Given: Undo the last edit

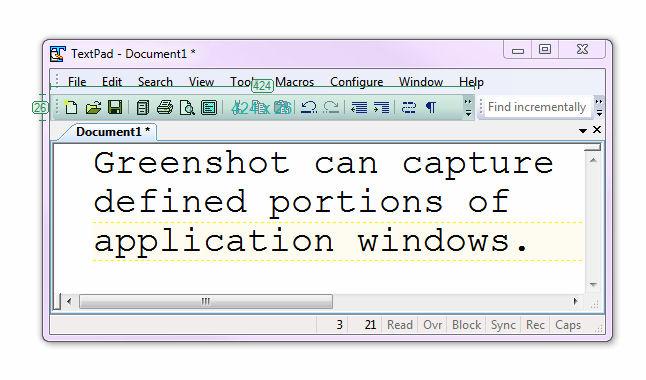Looking at the screenshot, I should click(x=309, y=108).
